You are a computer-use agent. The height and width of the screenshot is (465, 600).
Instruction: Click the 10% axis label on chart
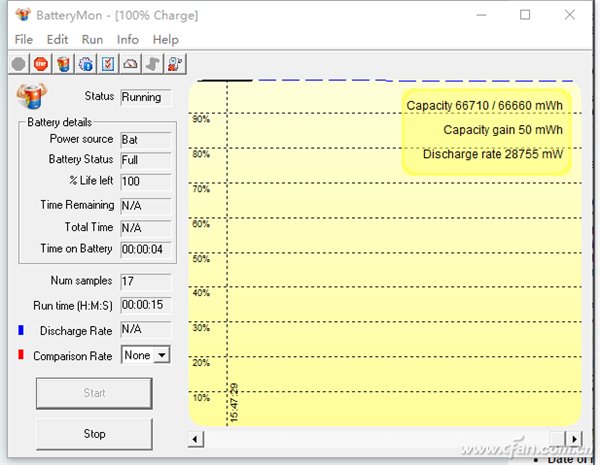[201, 398]
